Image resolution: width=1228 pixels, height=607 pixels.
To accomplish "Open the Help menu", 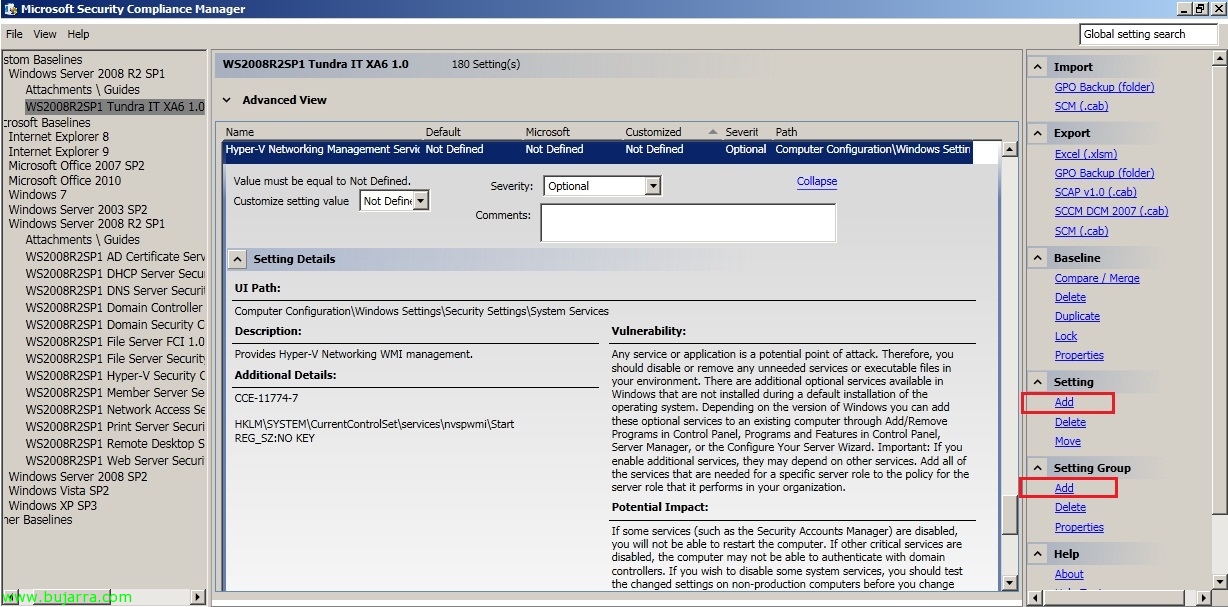I will tap(78, 34).
